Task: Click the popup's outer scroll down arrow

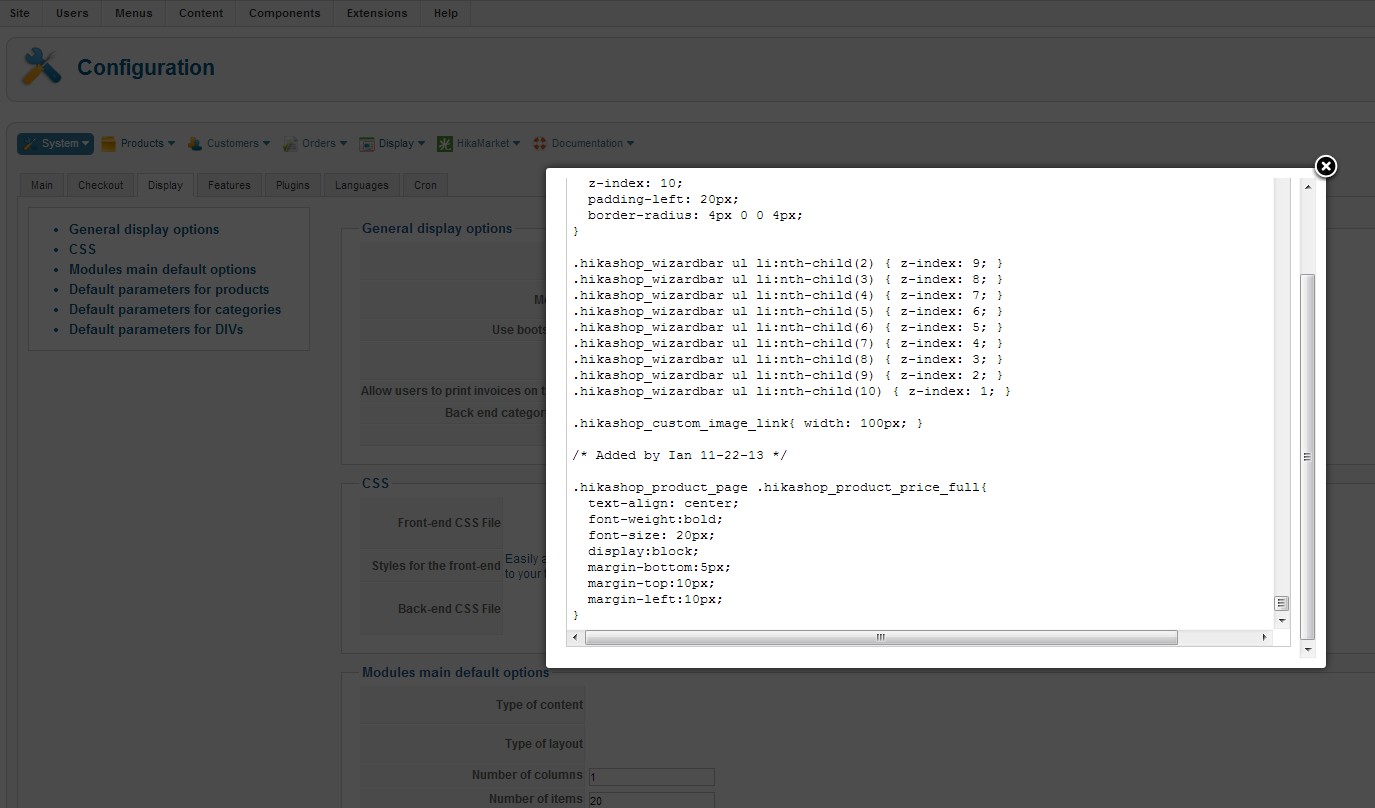Action: [1307, 650]
